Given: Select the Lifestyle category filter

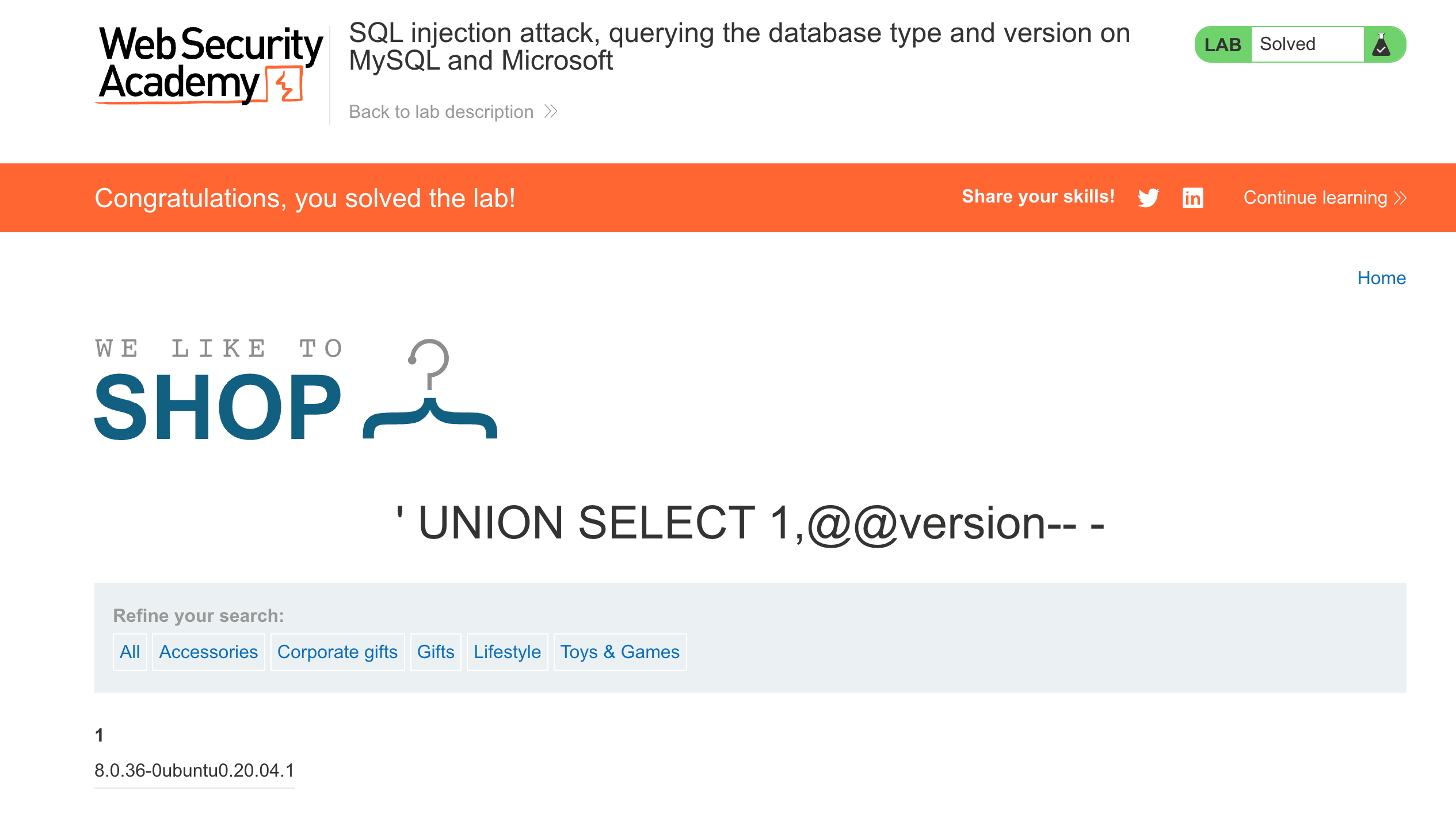Looking at the screenshot, I should [507, 652].
